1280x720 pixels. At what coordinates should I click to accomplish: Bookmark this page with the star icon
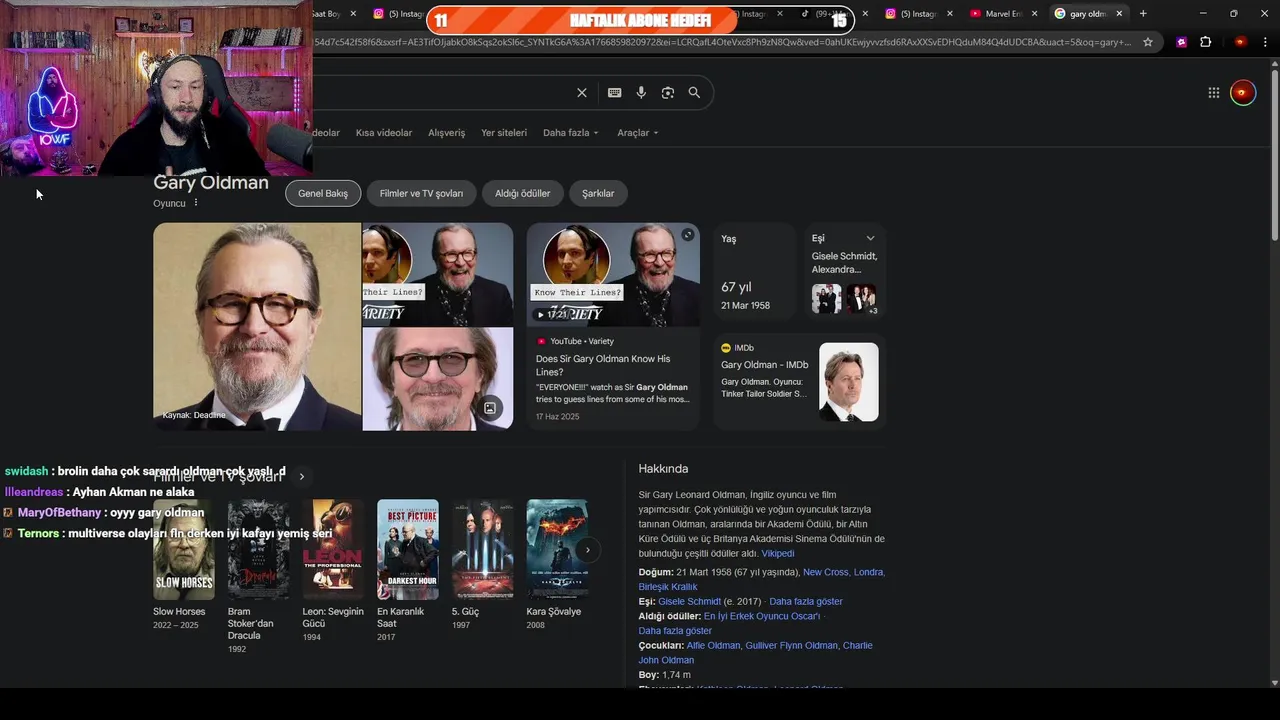(x=1148, y=42)
